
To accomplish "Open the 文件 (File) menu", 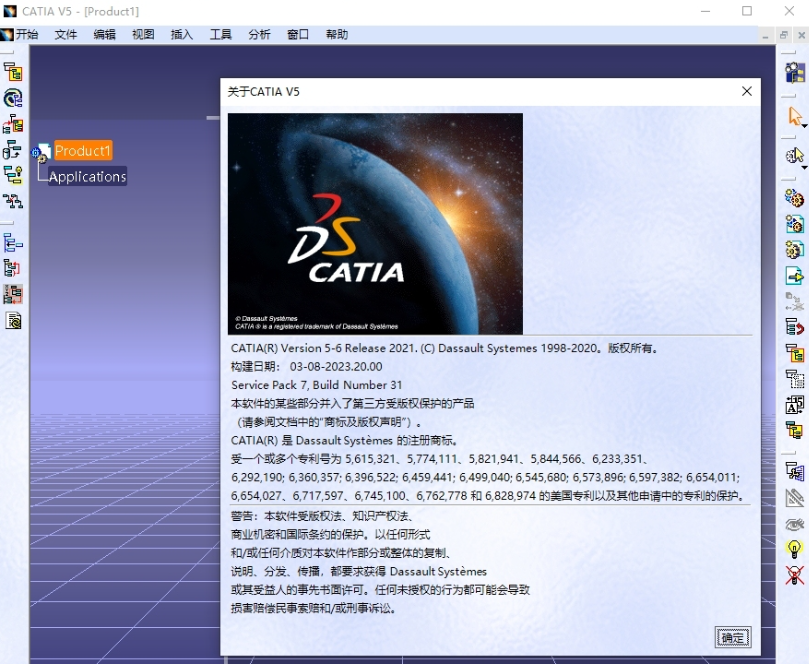I will (66, 35).
